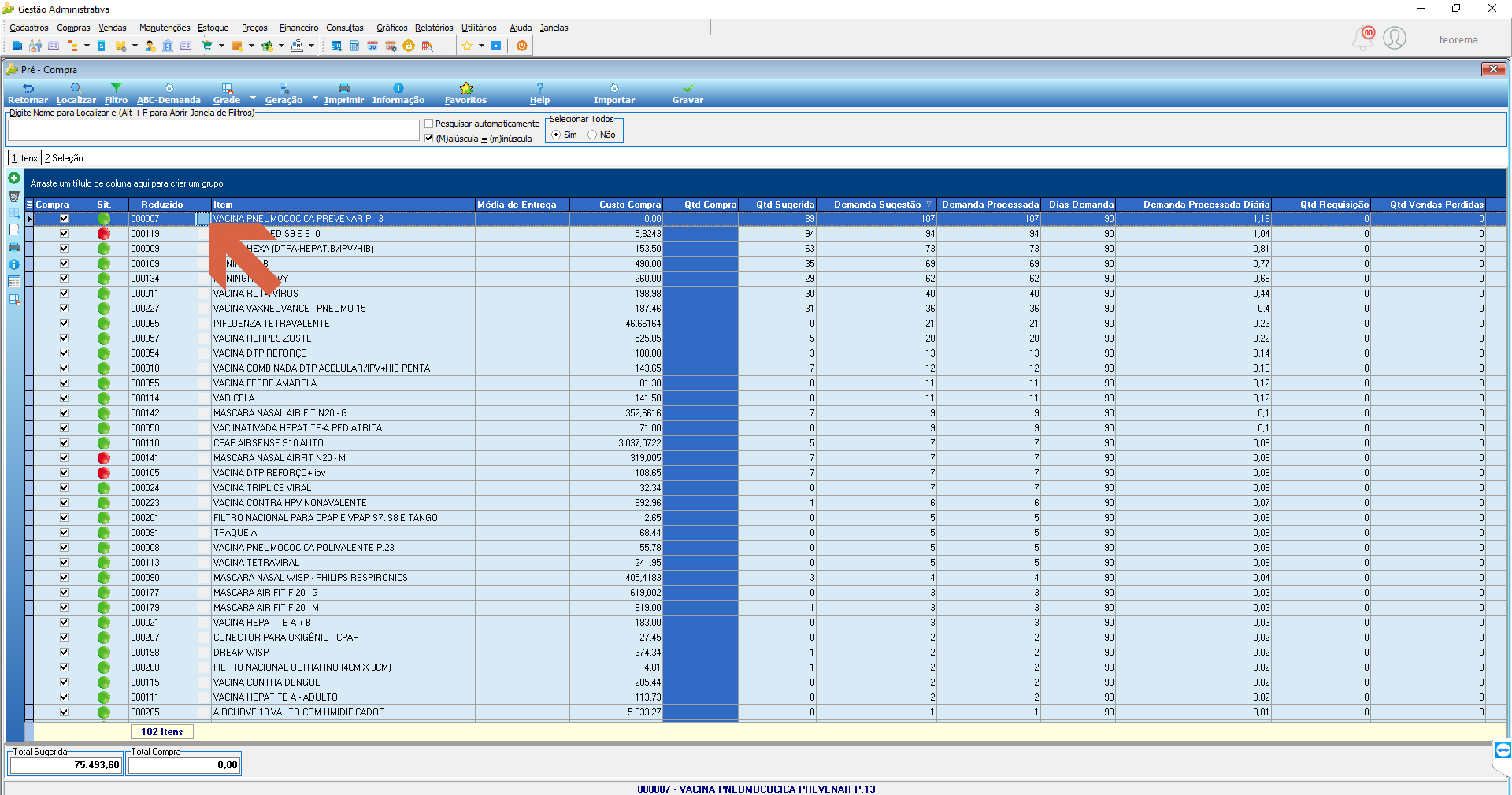Save with the Gravar checkmark
Screen dimensions: 1512x795
click(687, 94)
